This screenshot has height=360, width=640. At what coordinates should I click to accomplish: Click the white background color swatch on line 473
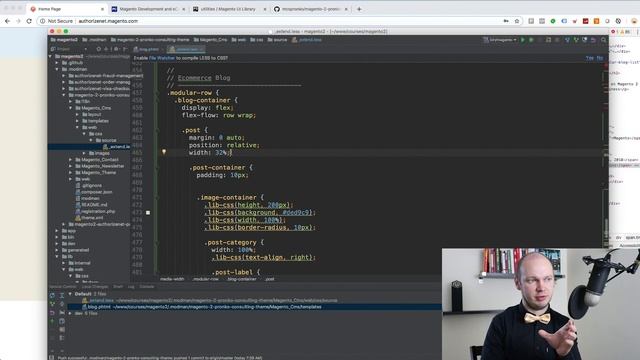tap(148, 213)
